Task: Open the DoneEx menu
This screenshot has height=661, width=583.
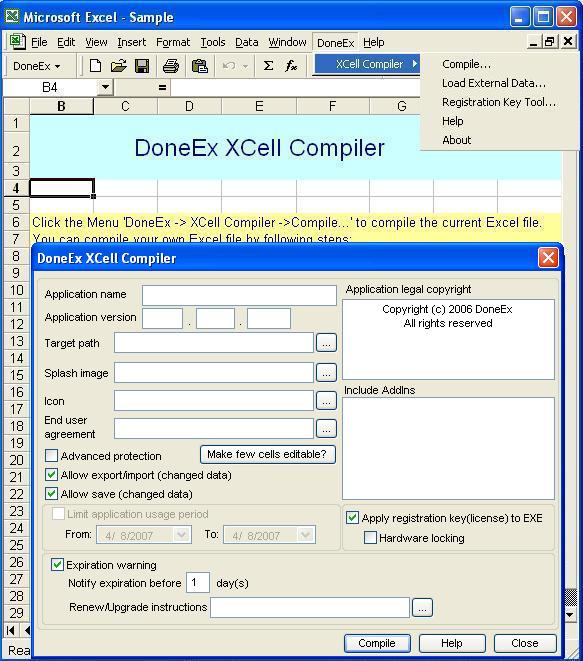Action: (x=336, y=43)
